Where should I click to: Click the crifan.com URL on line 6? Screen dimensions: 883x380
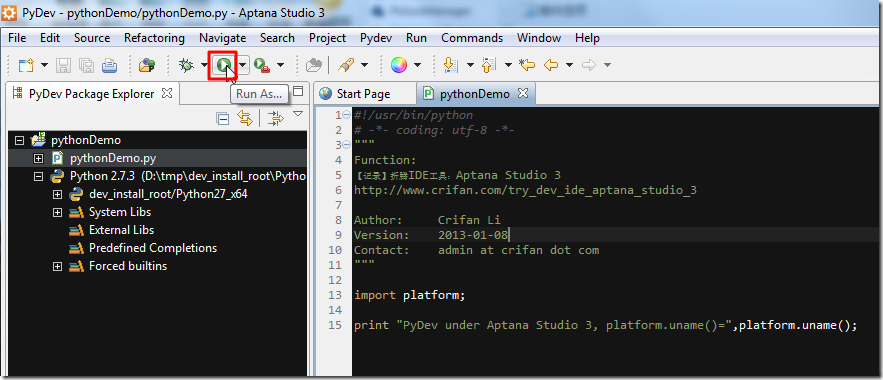coord(525,190)
